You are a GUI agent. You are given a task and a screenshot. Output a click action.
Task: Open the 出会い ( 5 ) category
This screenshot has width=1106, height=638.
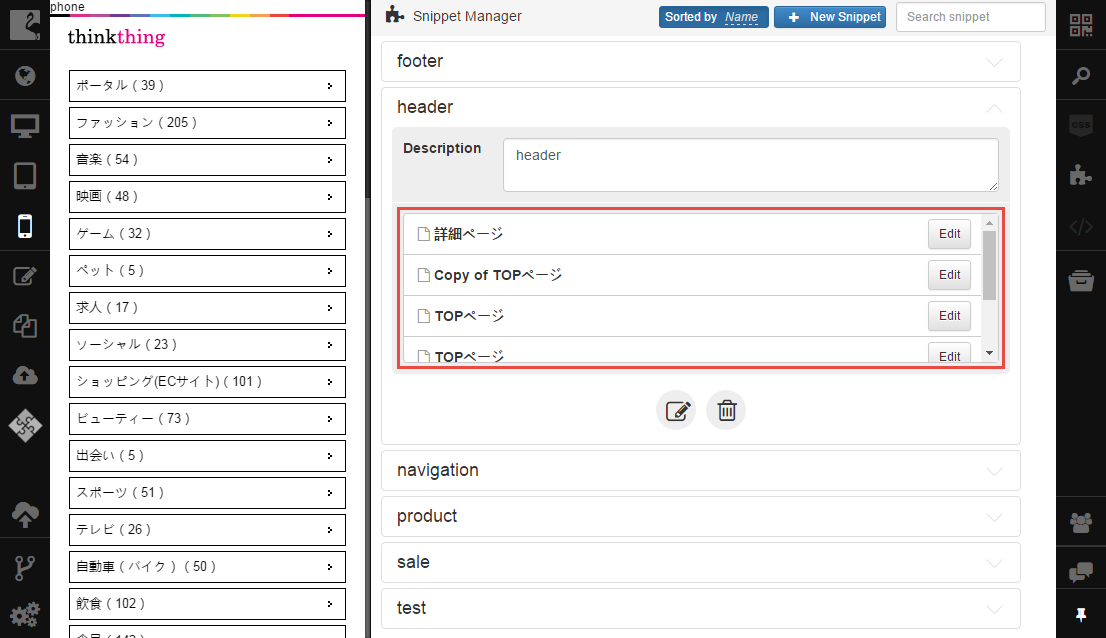coord(207,456)
